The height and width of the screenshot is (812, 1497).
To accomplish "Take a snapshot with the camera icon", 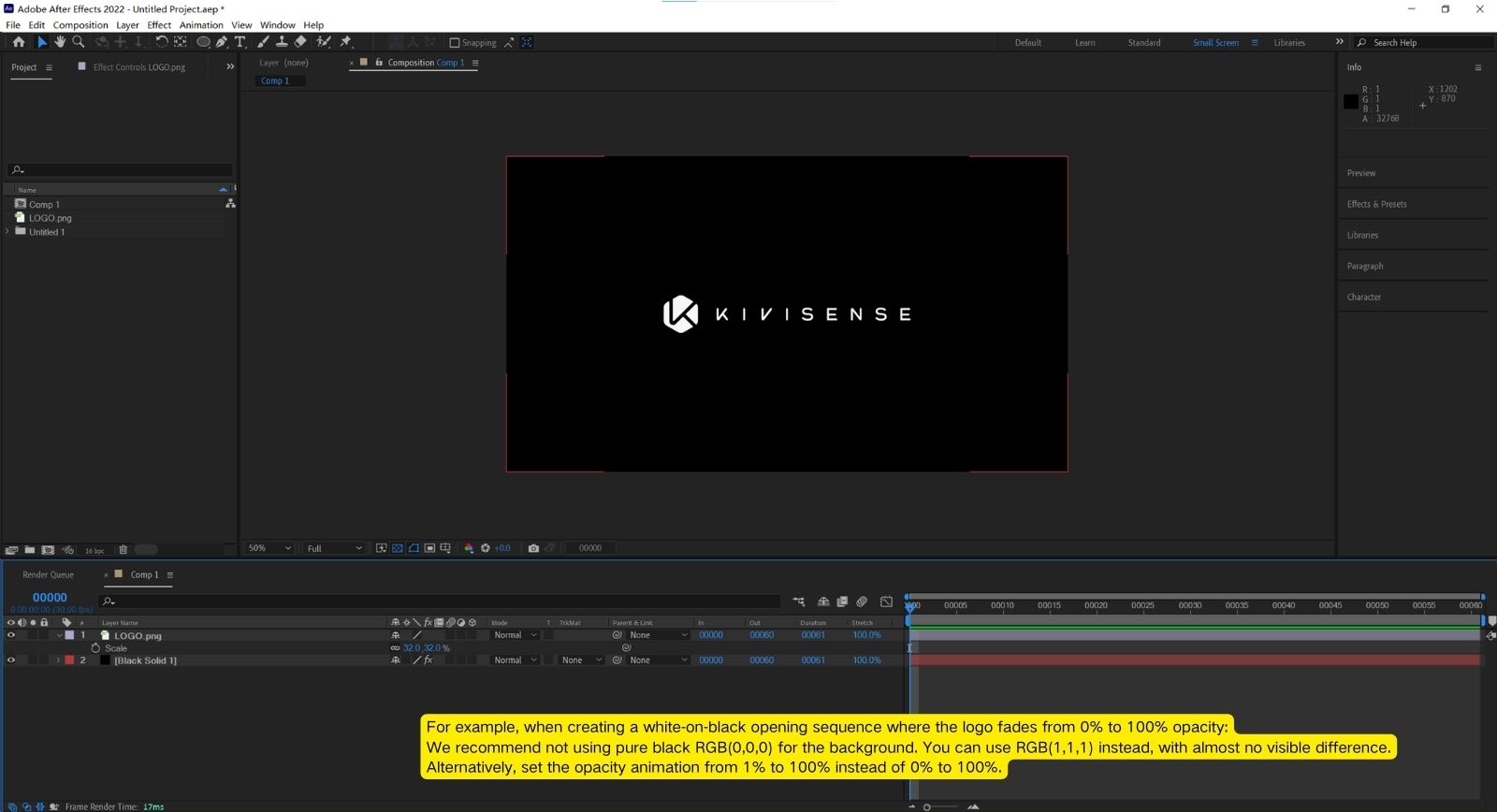I will click(x=533, y=548).
